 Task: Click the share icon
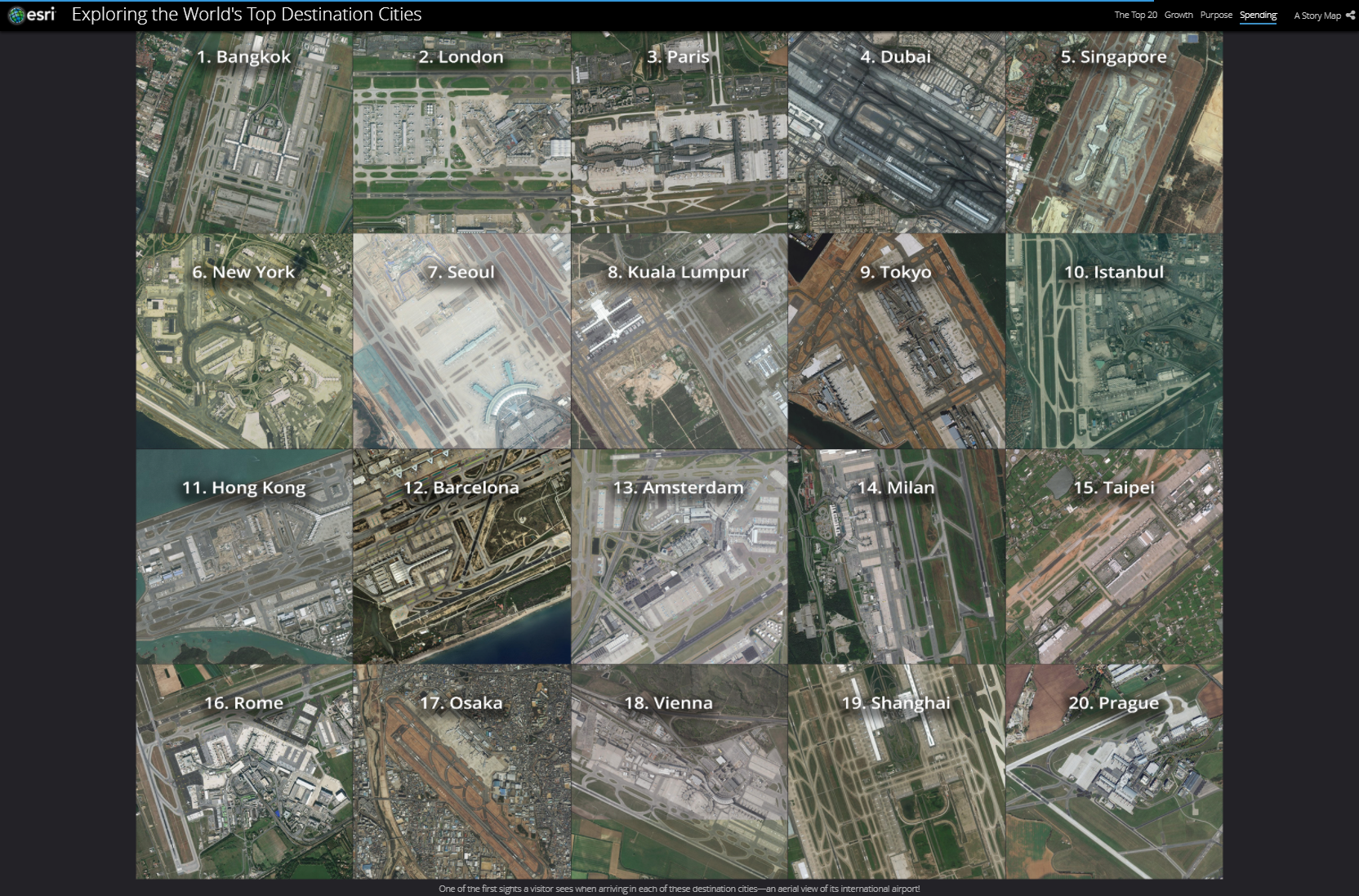pos(1350,15)
